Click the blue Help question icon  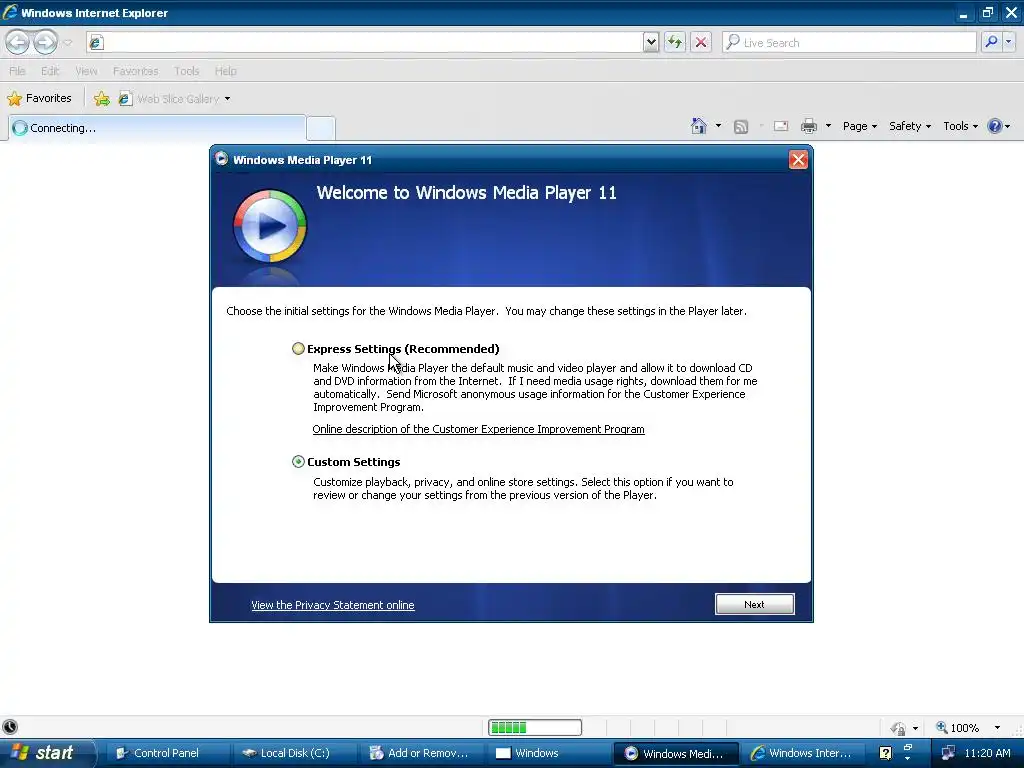point(995,126)
